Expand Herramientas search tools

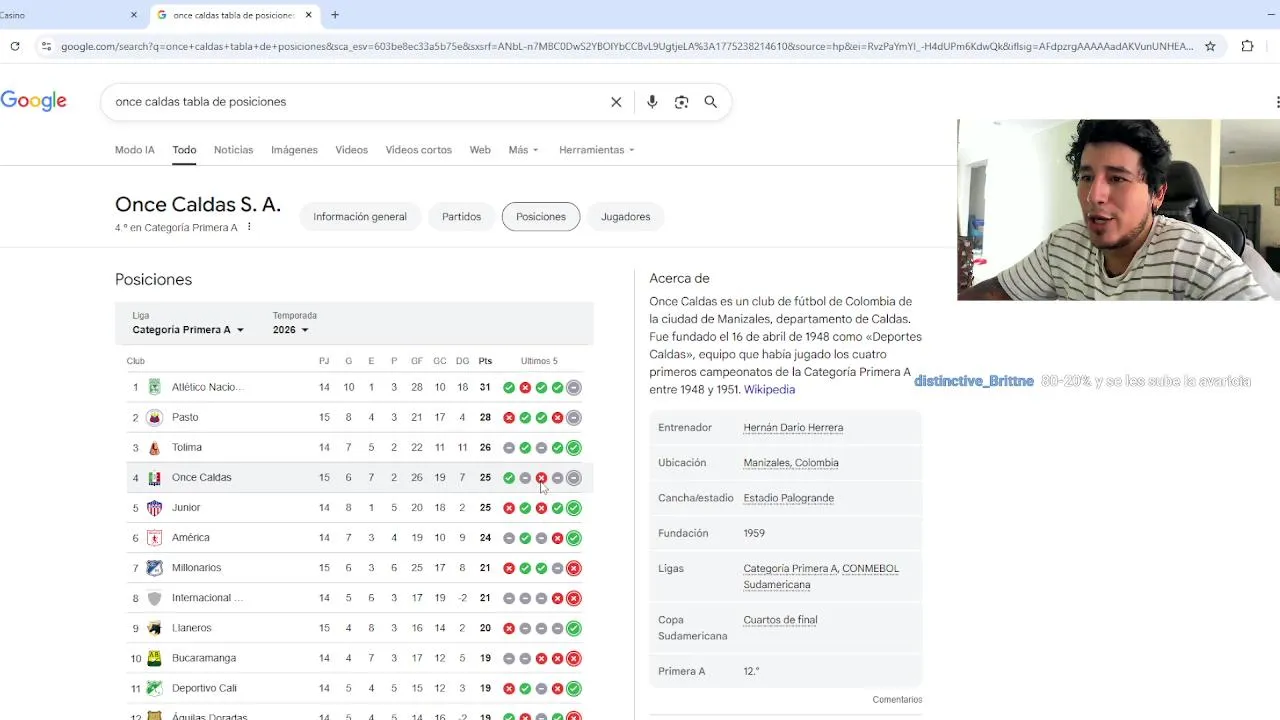click(x=597, y=150)
